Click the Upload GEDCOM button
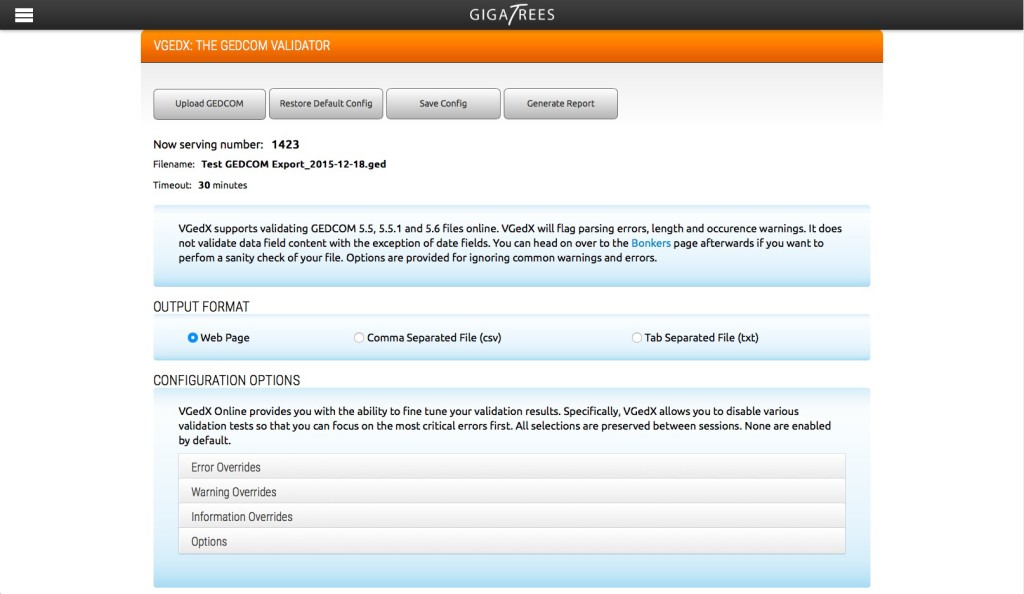This screenshot has width=1024, height=594. click(x=209, y=104)
